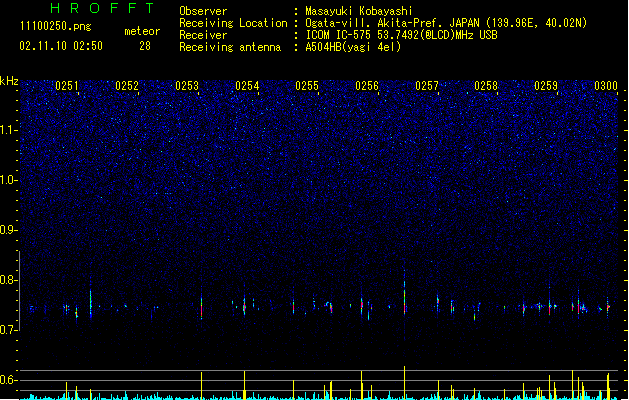Click the Ogata-vill. Akita-Pref. JAPAN location text

pos(446,23)
